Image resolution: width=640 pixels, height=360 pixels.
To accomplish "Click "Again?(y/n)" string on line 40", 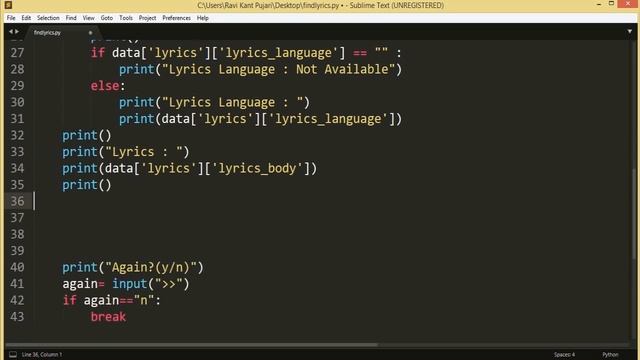I will (x=150, y=267).
